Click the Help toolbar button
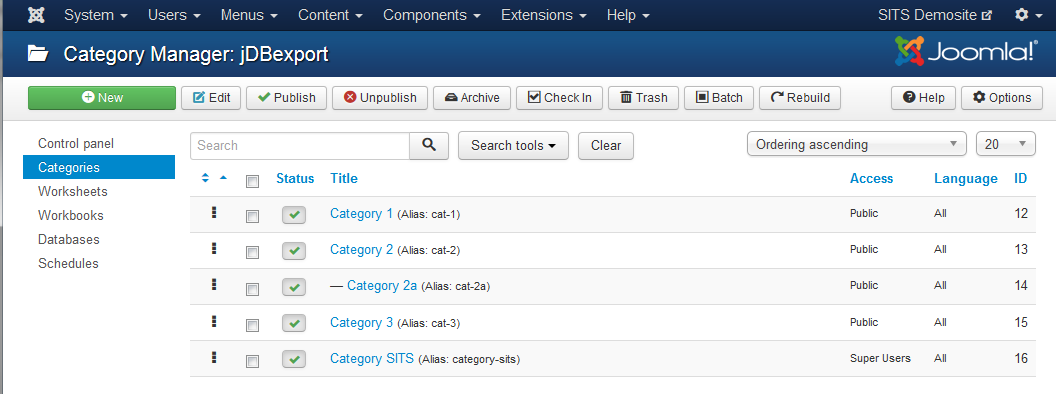 click(x=923, y=98)
